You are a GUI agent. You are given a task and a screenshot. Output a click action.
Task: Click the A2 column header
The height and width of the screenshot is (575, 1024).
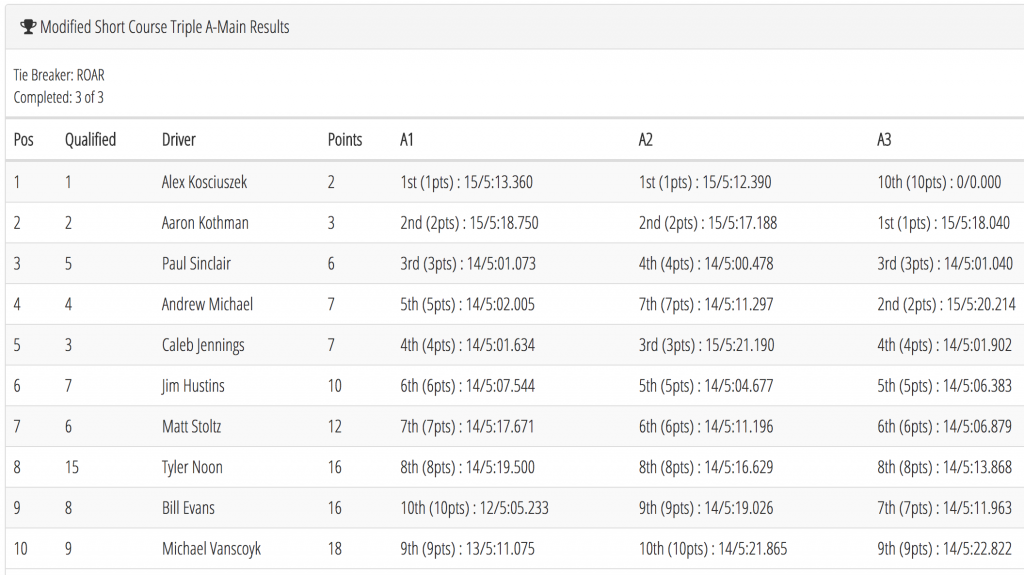pos(645,140)
